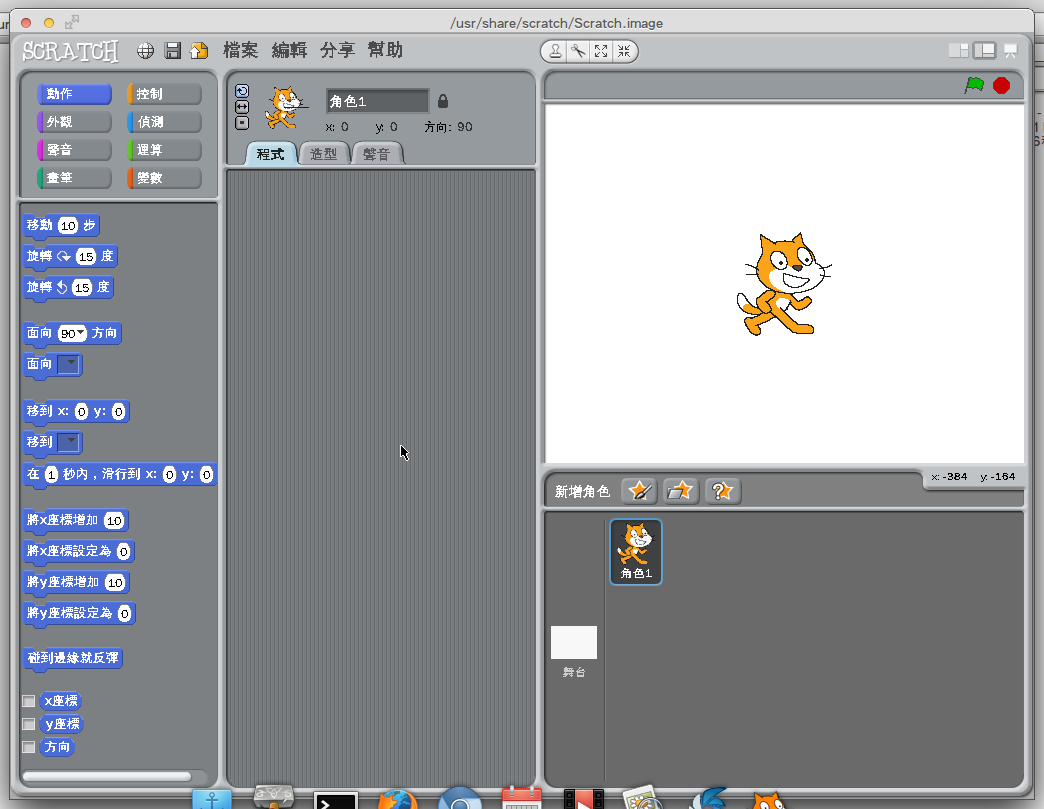Select the 角色1 sprite thumbnail in sprite list
The height and width of the screenshot is (809, 1044).
(x=636, y=552)
